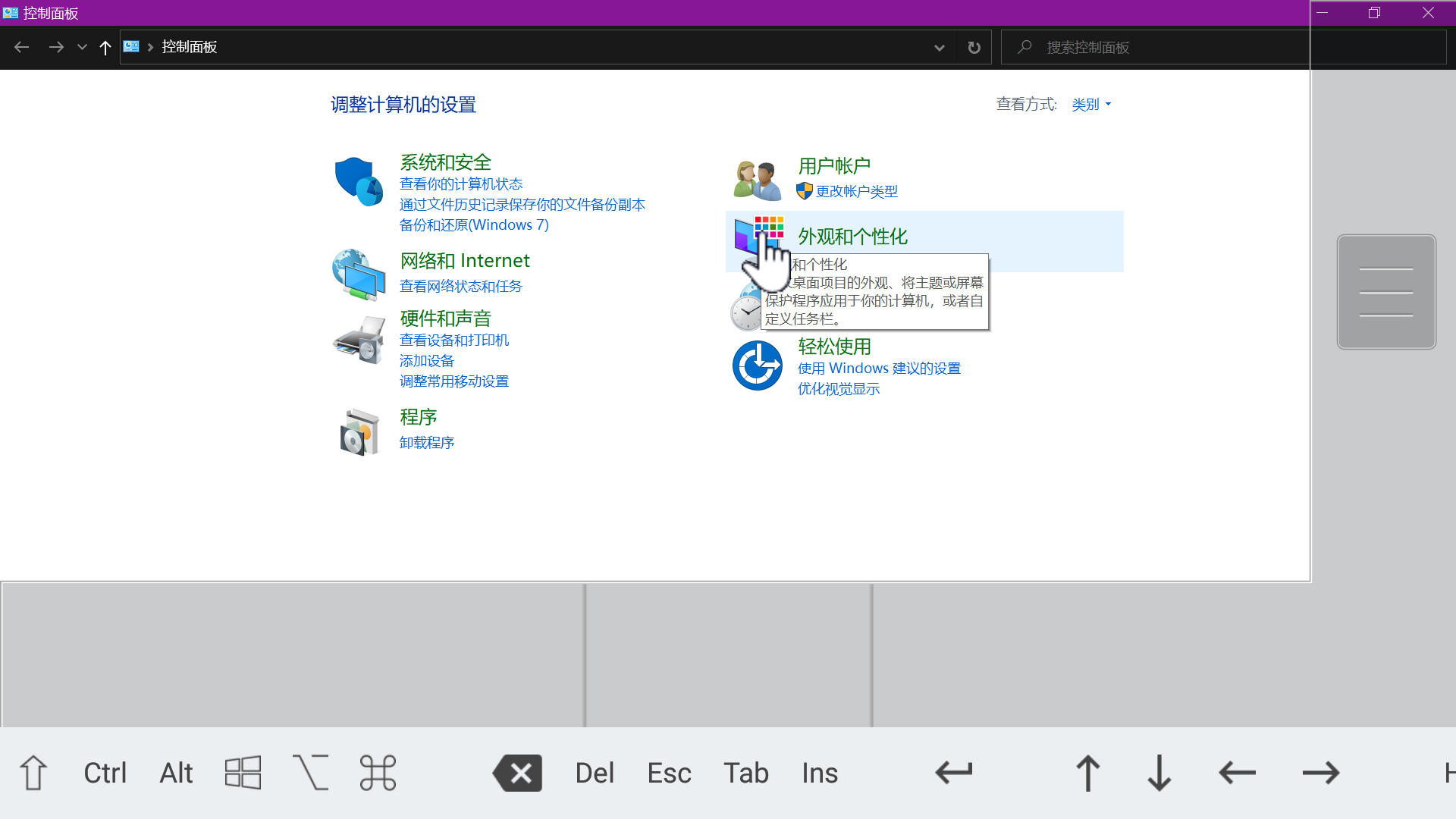Click the backspace icon on keyboard bar
Image resolution: width=1456 pixels, height=819 pixels.
click(518, 773)
